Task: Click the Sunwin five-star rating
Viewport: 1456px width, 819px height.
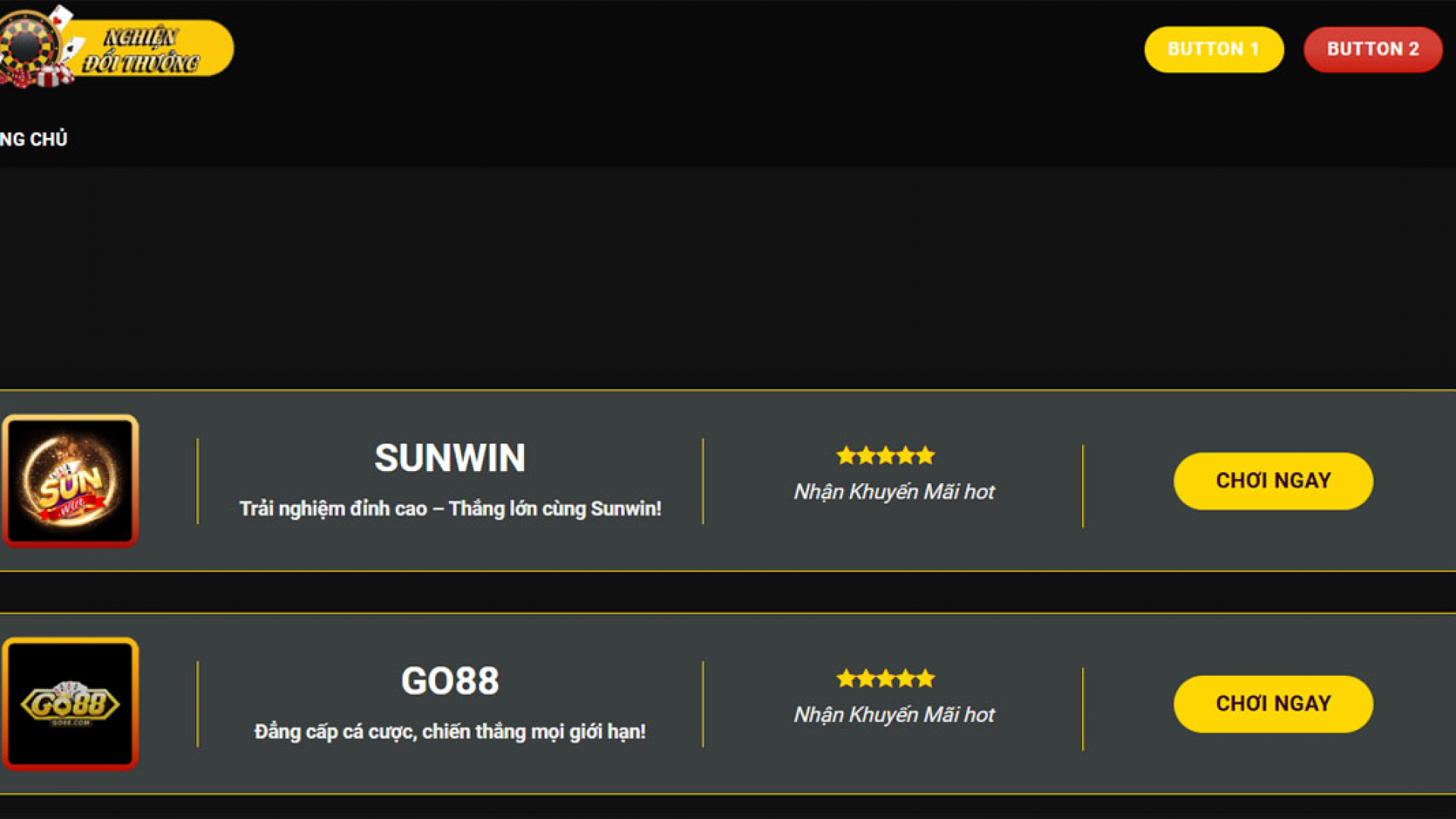Action: (885, 456)
